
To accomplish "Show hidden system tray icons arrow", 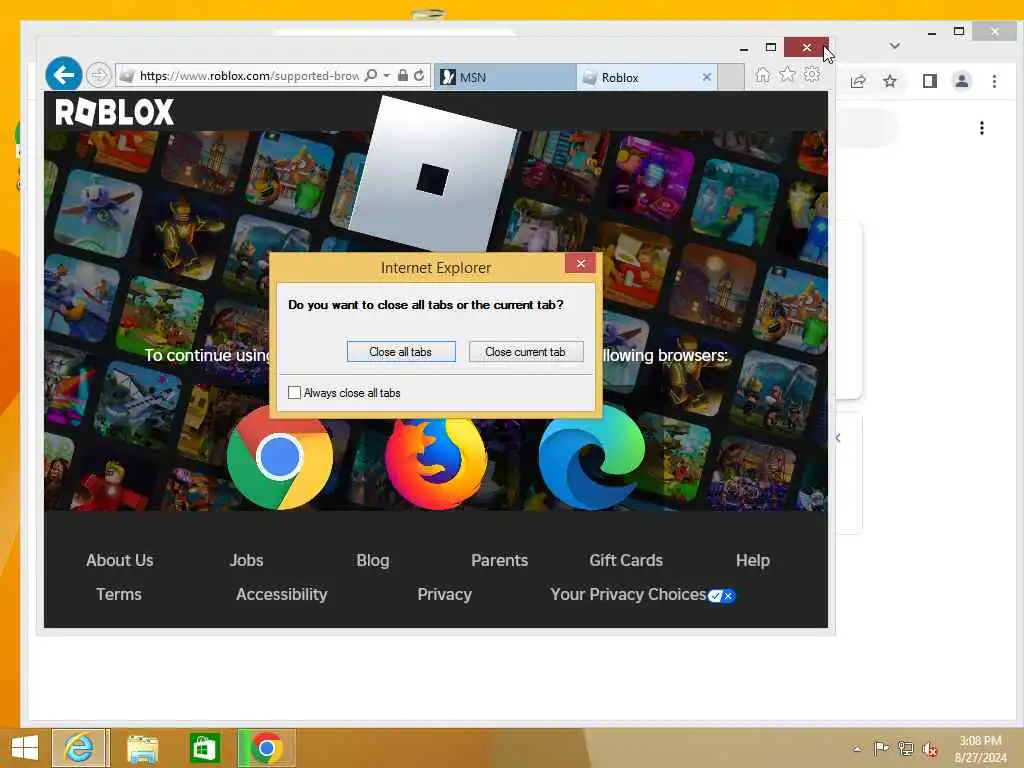I will pos(857,748).
